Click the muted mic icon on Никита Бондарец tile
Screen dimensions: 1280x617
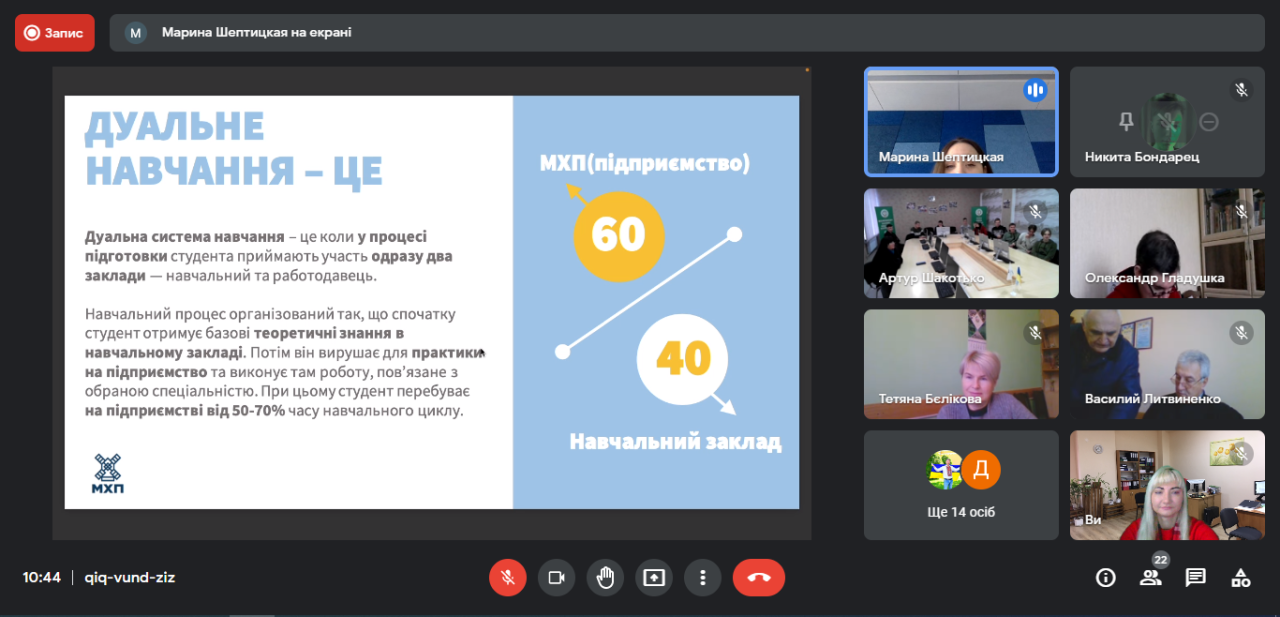tap(1241, 90)
